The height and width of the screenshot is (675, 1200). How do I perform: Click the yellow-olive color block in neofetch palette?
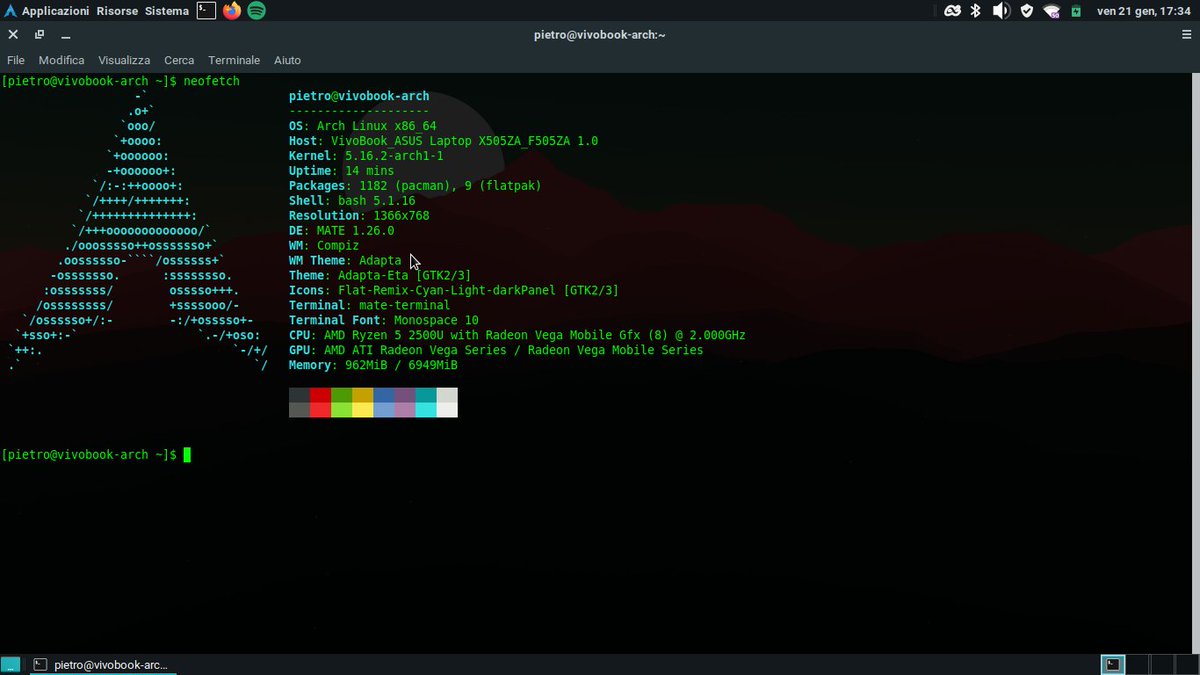[x=362, y=395]
